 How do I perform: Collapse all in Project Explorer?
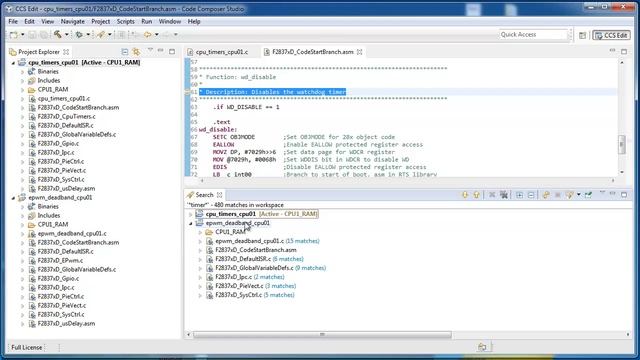125,52
